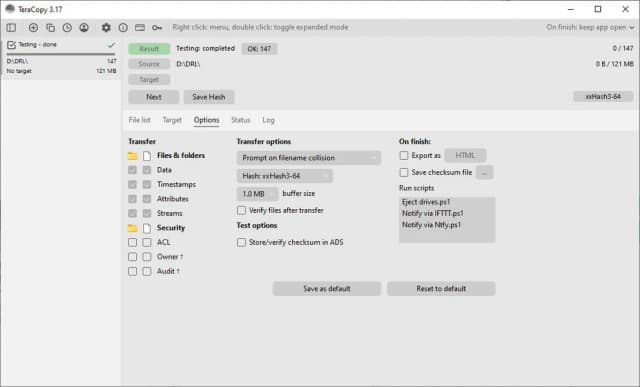Maximize the TeraCopy window
The image size is (640, 387).
pos(598,9)
